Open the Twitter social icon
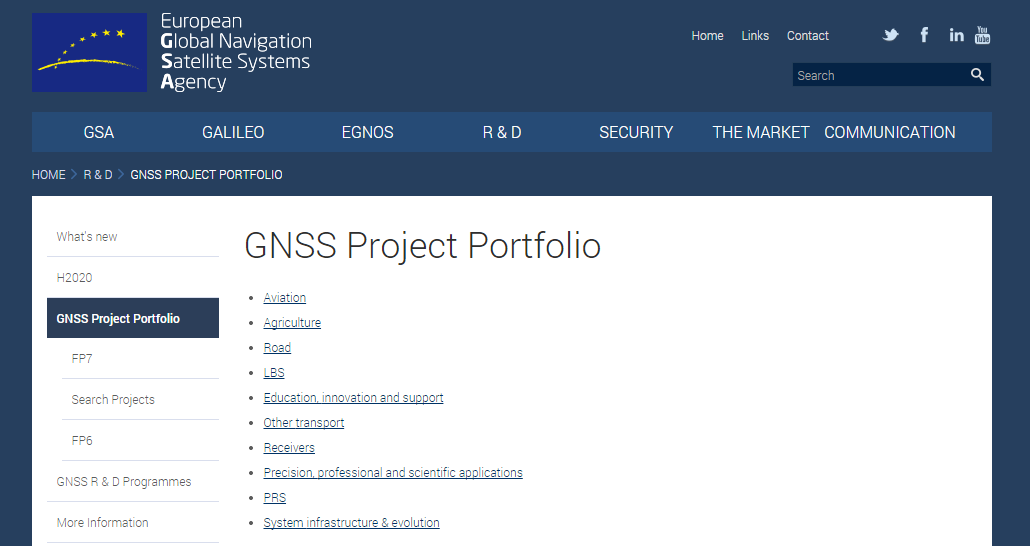This screenshot has width=1030, height=546. click(890, 35)
